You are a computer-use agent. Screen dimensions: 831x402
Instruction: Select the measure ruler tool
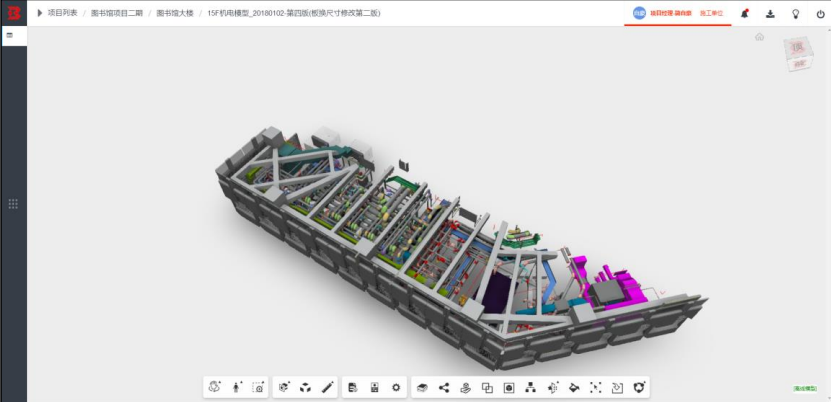pyautogui.click(x=327, y=387)
